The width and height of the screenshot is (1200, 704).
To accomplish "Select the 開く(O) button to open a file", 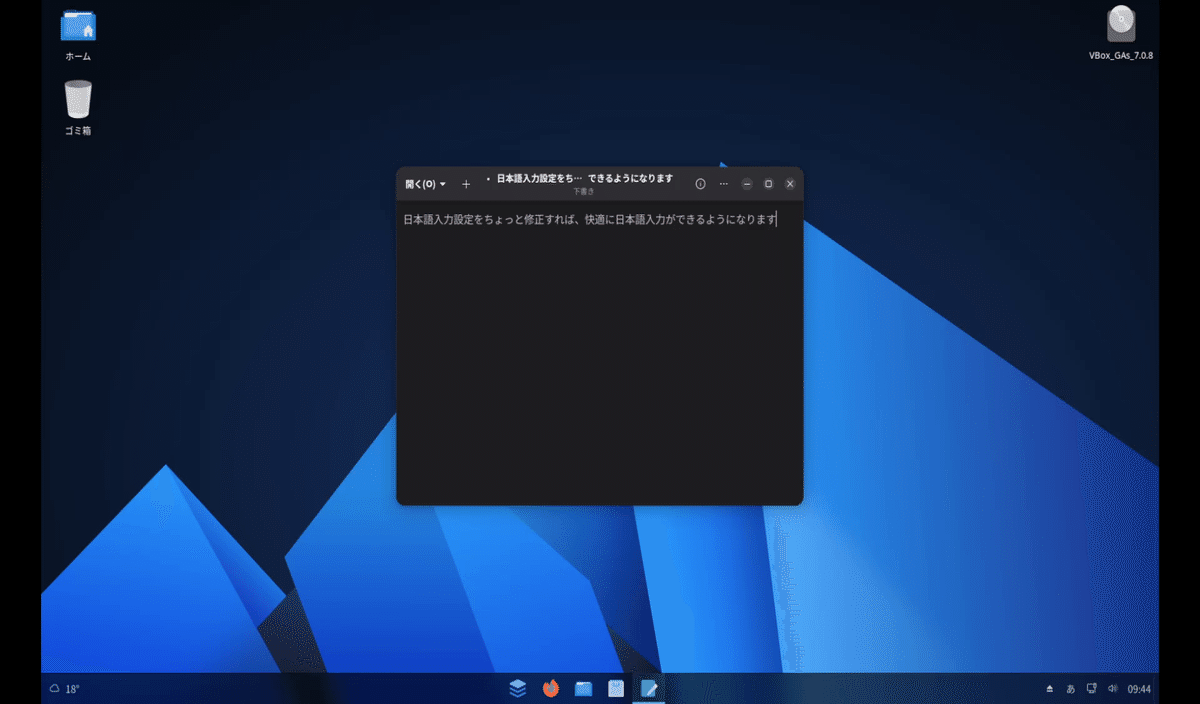I will pyautogui.click(x=421, y=184).
